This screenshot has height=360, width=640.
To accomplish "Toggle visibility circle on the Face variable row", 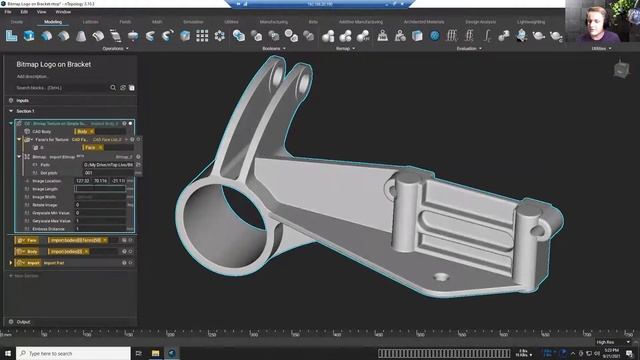I will tap(131, 240).
